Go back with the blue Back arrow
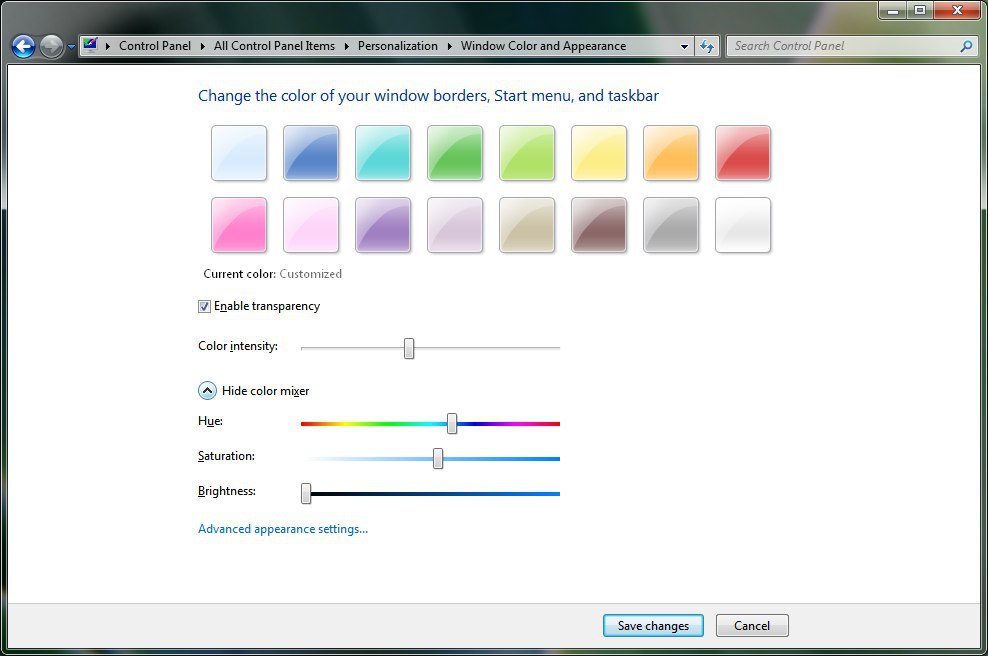 click(23, 46)
